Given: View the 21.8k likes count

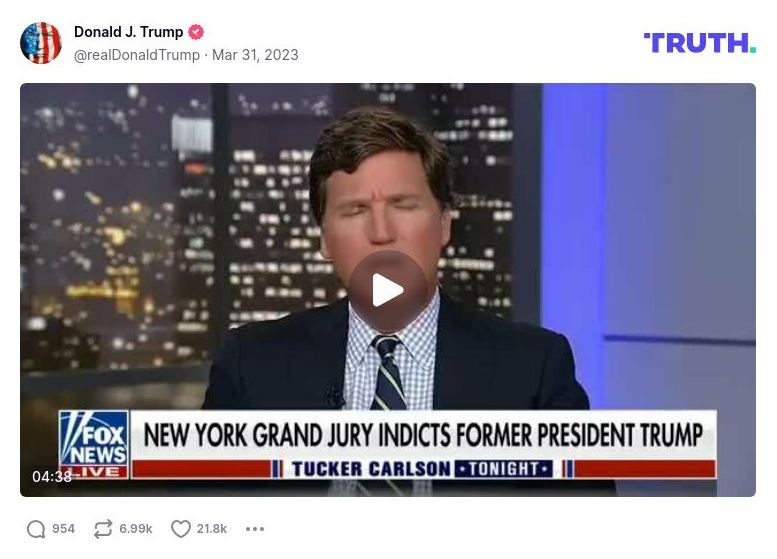Looking at the screenshot, I should (x=212, y=529).
